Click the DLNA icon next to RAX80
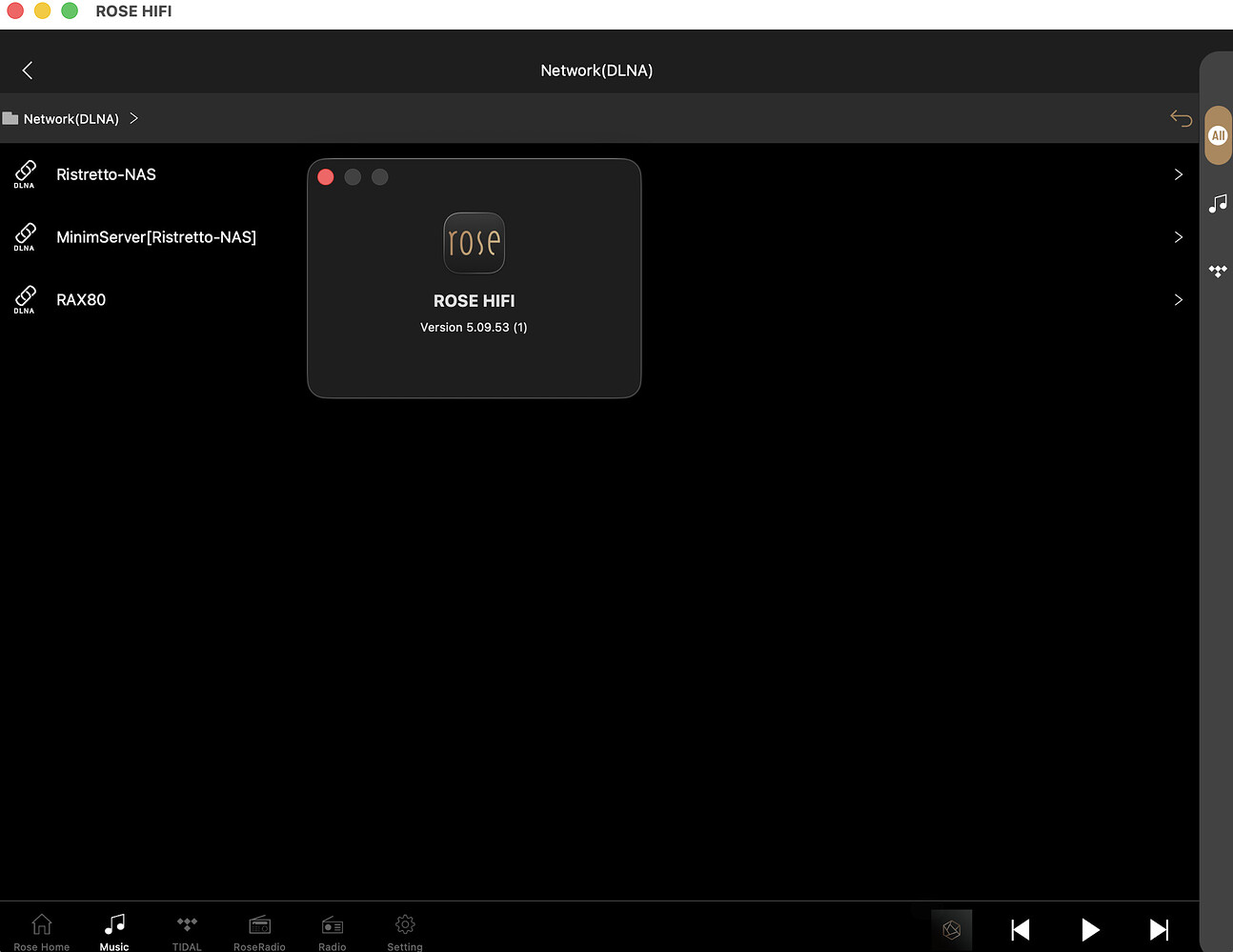Viewport: 1233px width, 952px height. click(24, 299)
